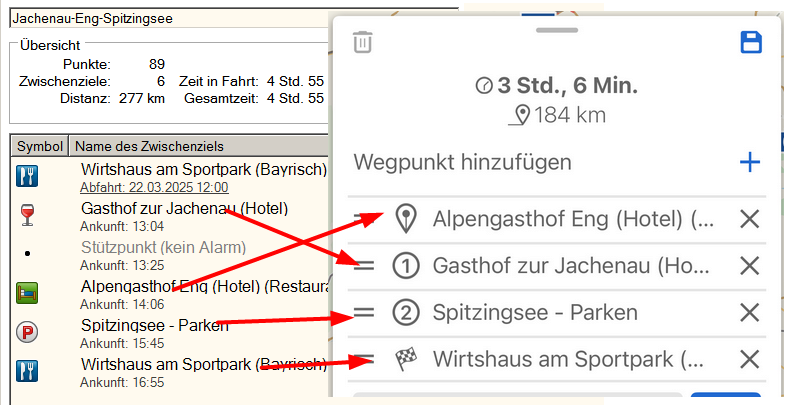Click the checkered flag destination icon
793x405 pixels.
pyautogui.click(x=405, y=360)
